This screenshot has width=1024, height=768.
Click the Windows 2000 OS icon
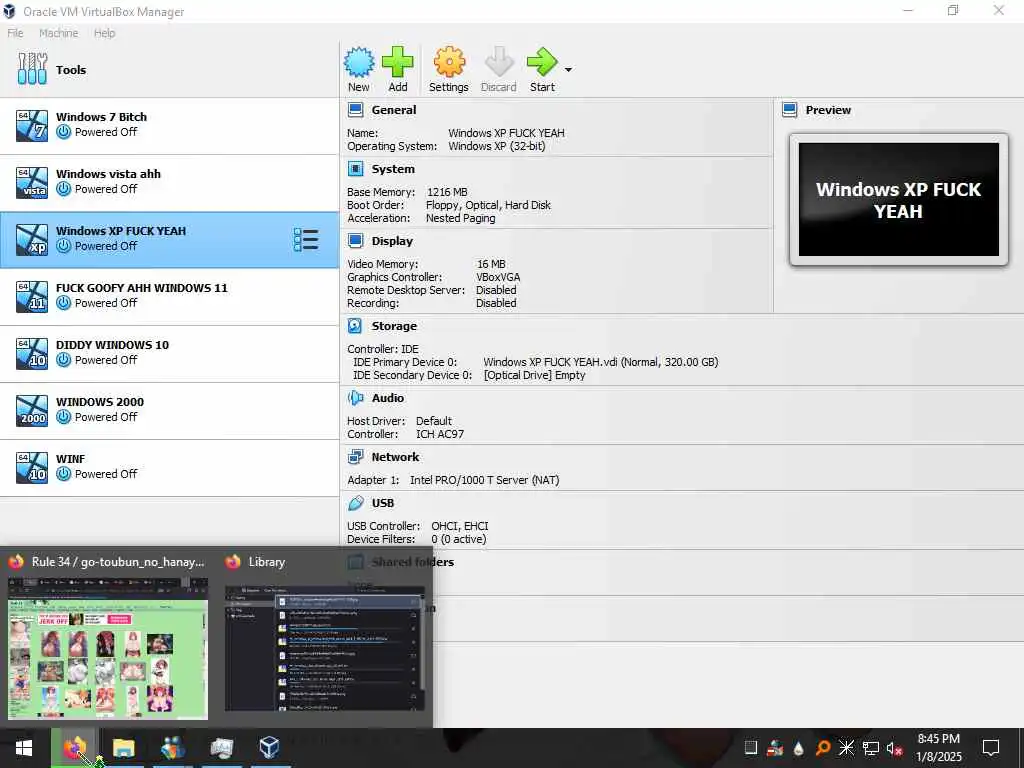tap(32, 411)
